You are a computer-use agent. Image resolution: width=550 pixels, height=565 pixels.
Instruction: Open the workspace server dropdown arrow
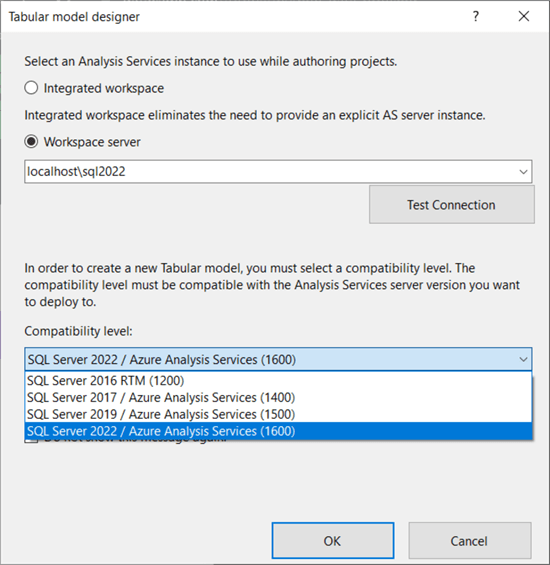pos(523,172)
